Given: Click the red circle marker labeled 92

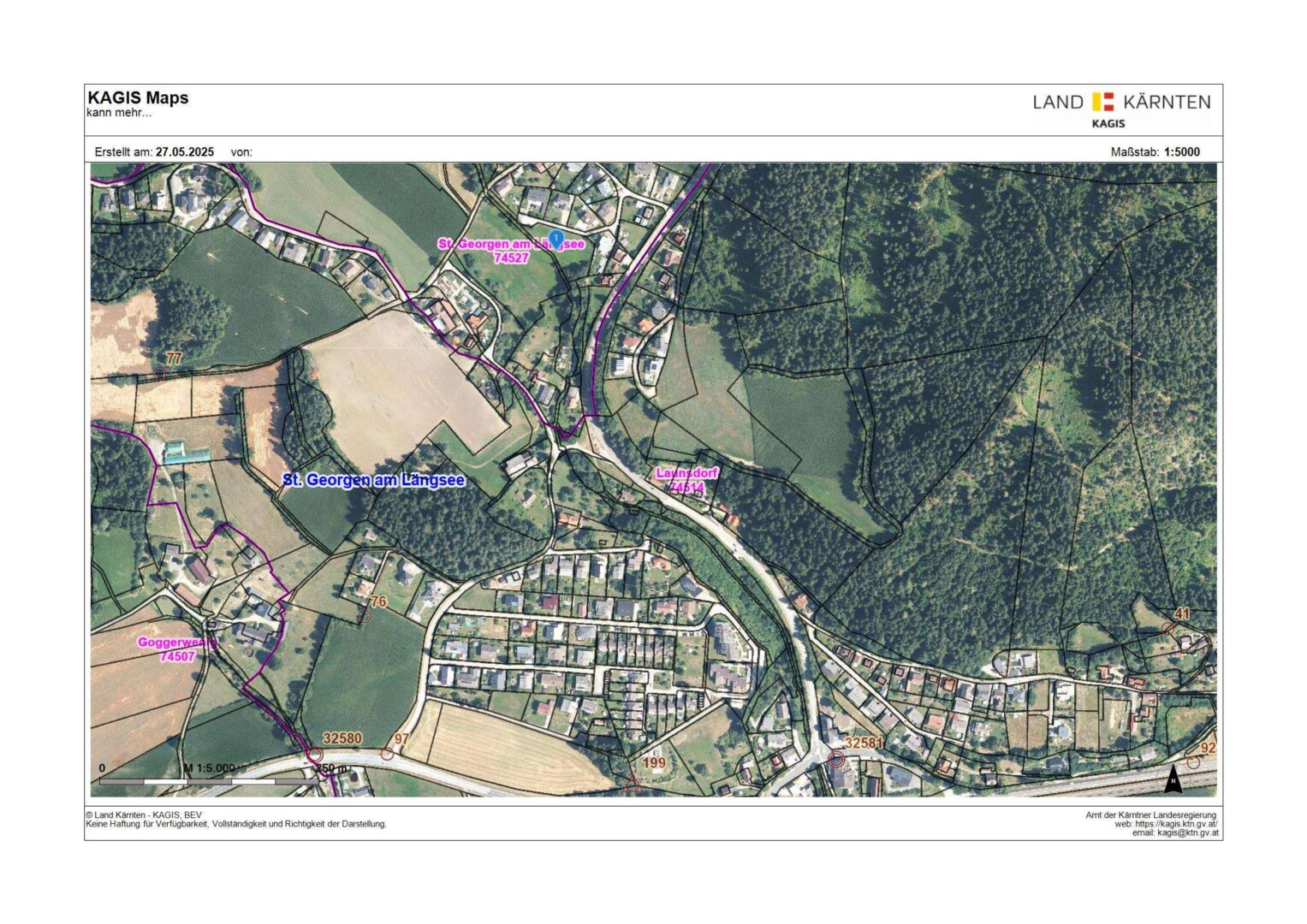Looking at the screenshot, I should click(1193, 762).
